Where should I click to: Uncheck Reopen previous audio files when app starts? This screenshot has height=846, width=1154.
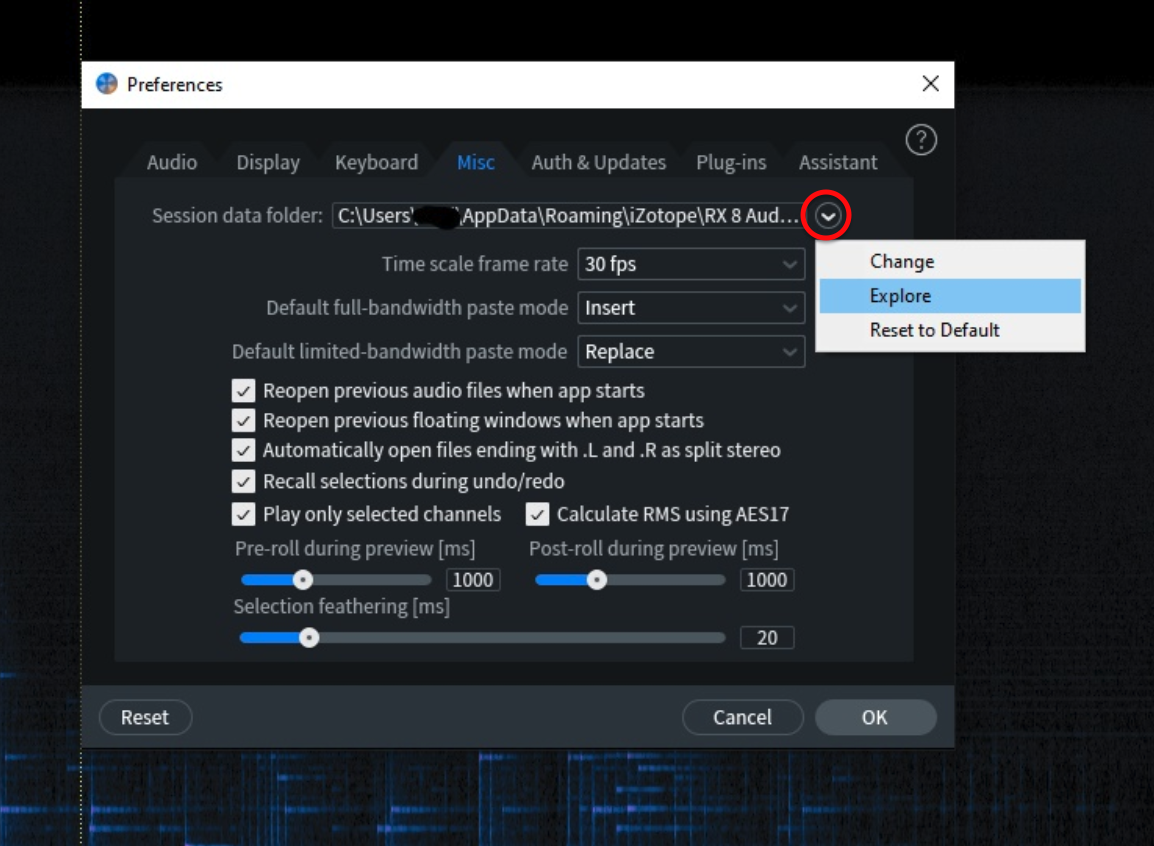(x=244, y=391)
